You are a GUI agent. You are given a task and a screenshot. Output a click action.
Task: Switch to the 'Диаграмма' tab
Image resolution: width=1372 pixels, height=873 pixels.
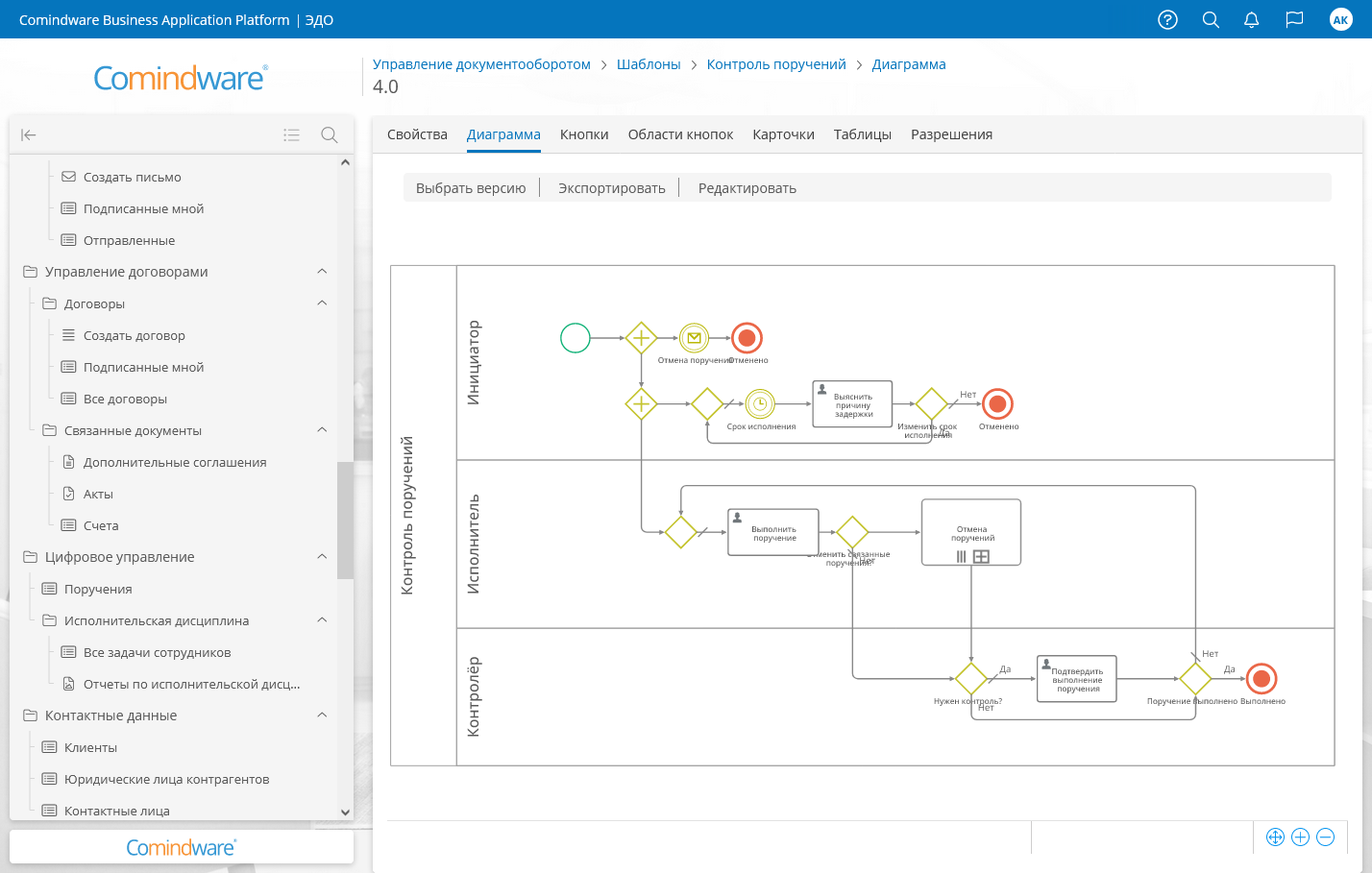tap(503, 134)
